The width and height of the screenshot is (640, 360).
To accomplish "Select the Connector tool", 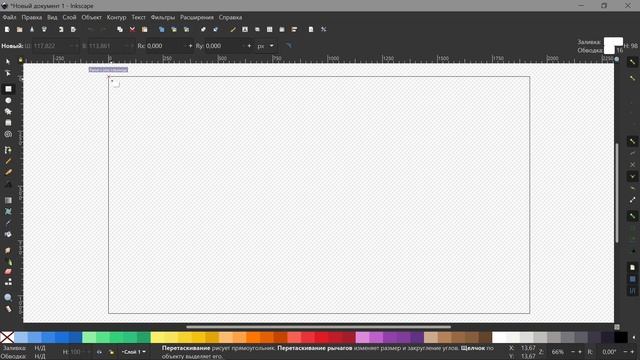I will [x=8, y=282].
